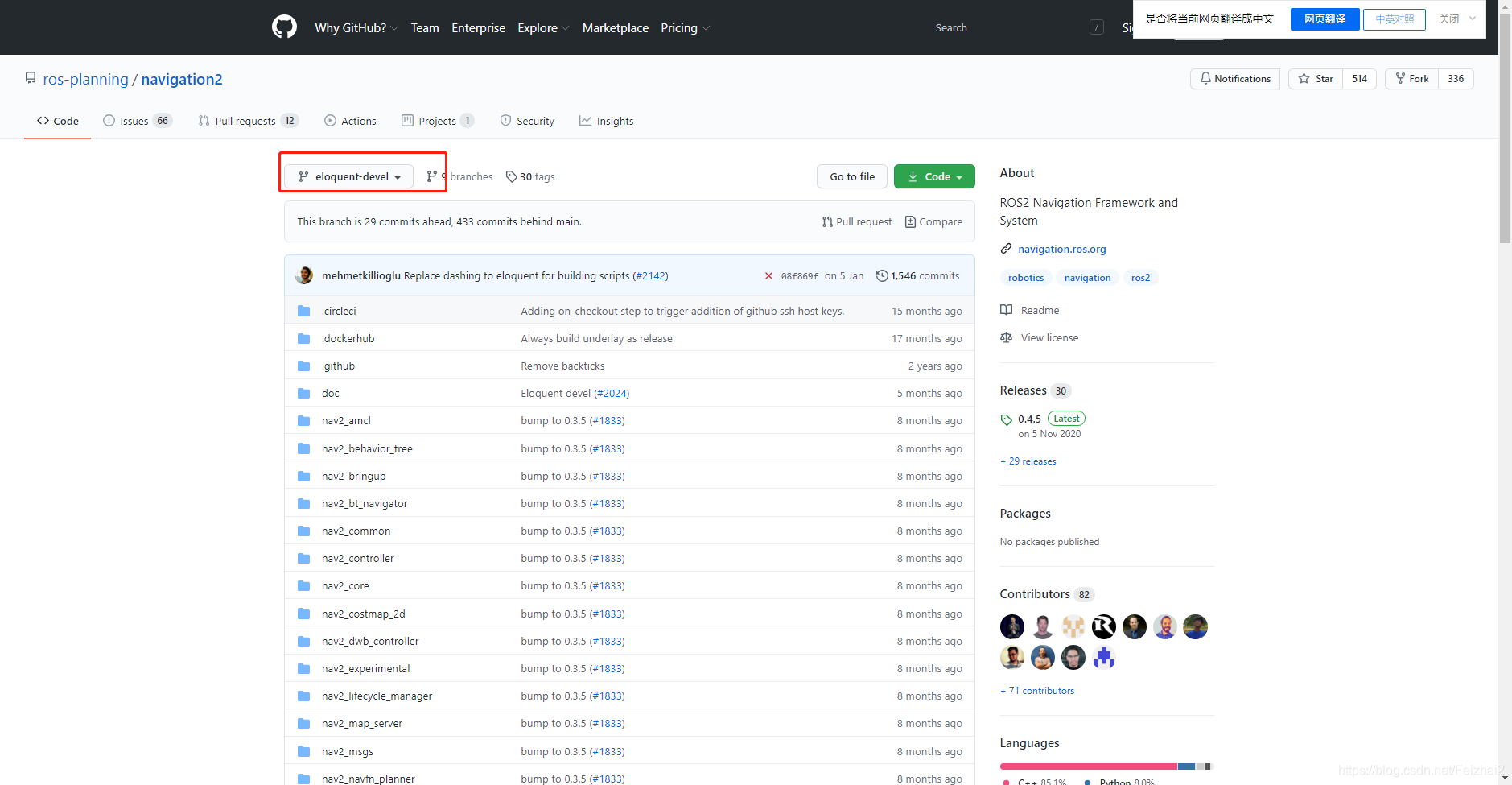Viewport: 1512px width, 785px height.
Task: Open the ros-planning organization link
Action: [85, 79]
